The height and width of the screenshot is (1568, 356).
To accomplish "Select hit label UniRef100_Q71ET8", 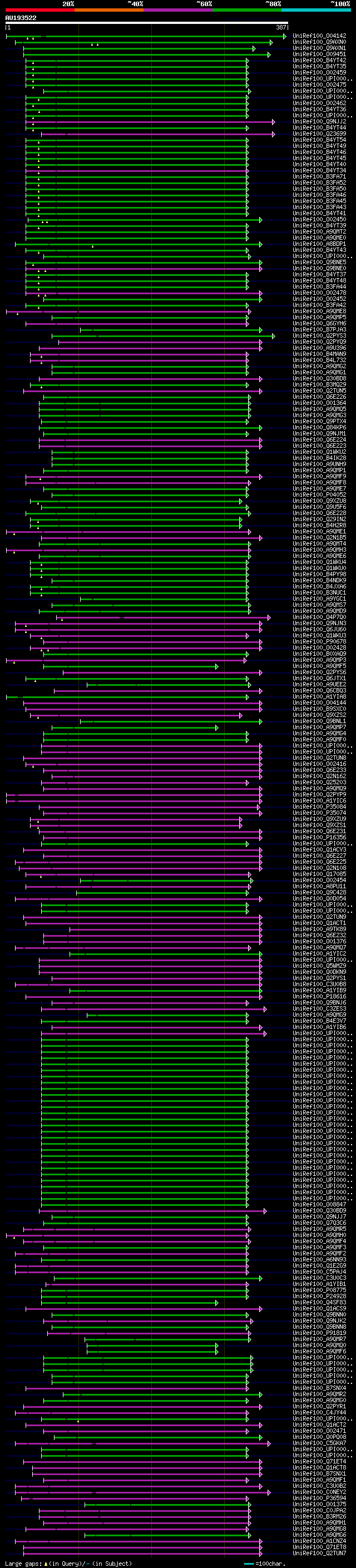I will point(319,1547).
